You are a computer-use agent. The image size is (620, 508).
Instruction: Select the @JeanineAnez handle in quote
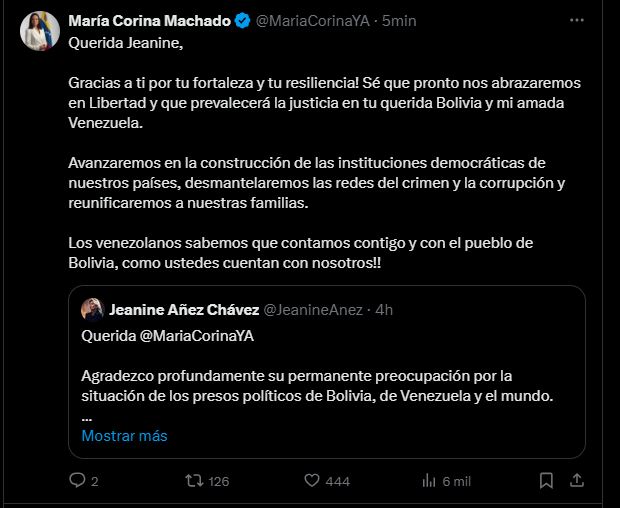pyautogui.click(x=312, y=309)
